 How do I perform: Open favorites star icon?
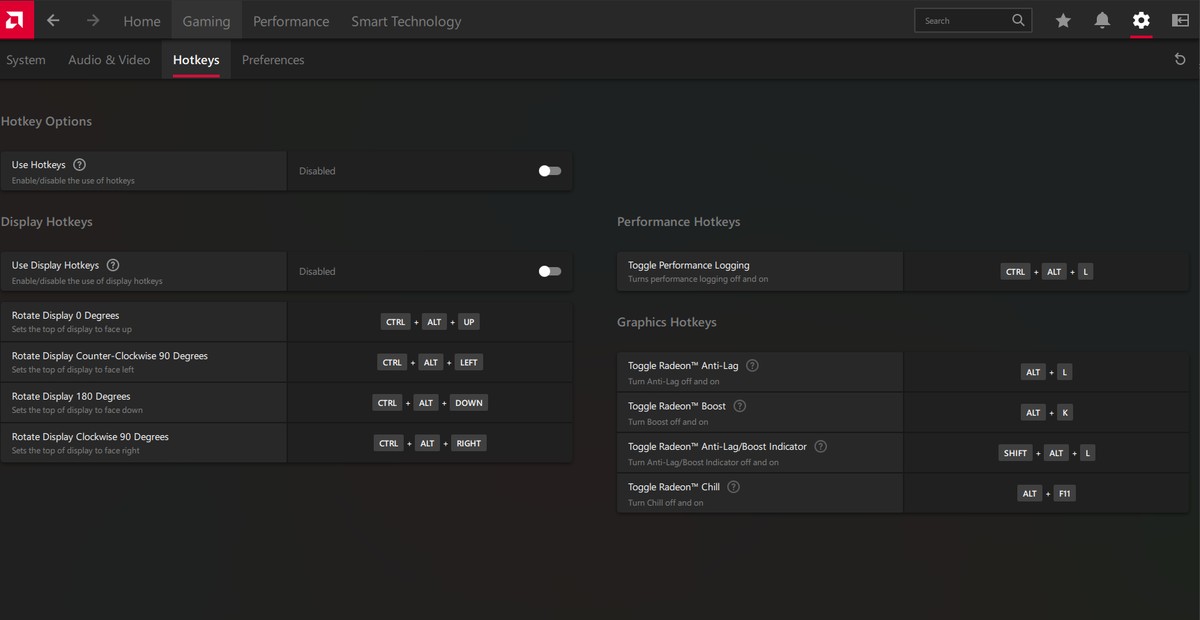coord(1063,21)
